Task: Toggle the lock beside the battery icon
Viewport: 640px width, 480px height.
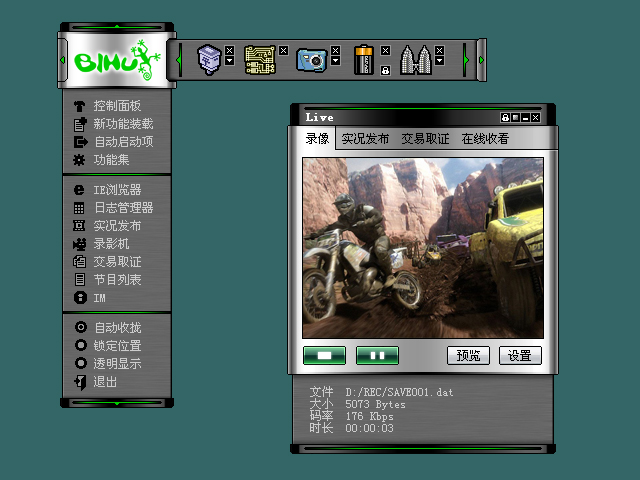Action: pyautogui.click(x=385, y=70)
